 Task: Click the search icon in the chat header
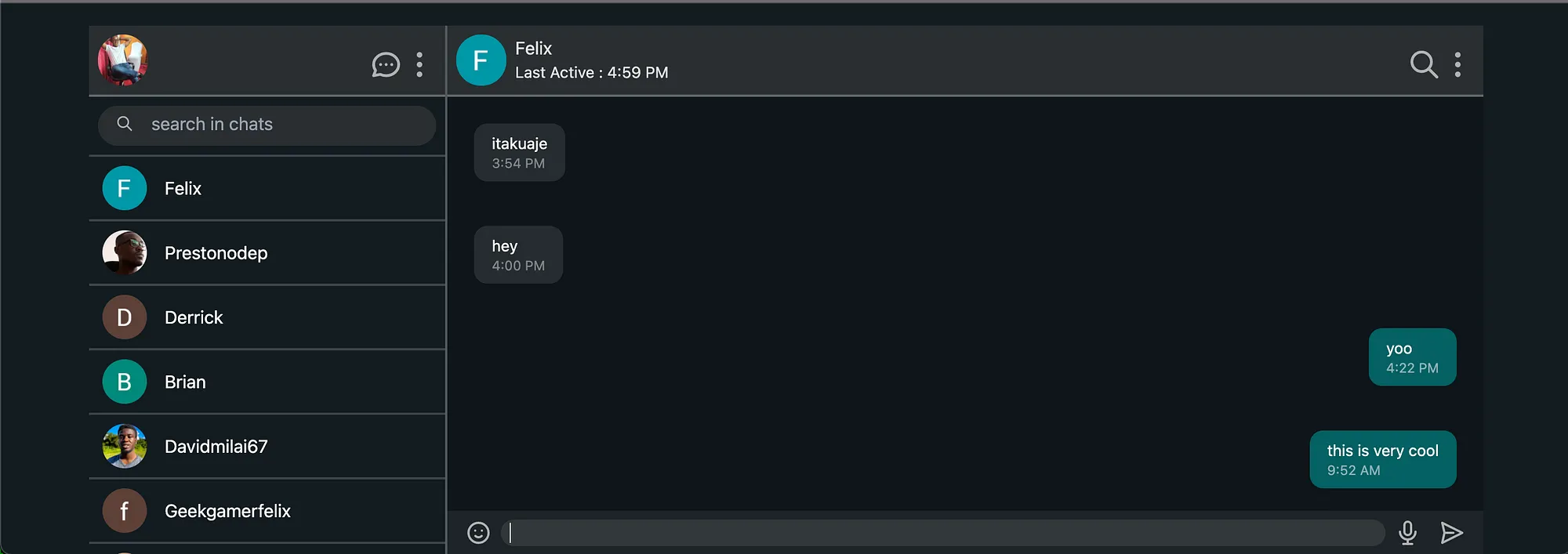coord(1424,64)
